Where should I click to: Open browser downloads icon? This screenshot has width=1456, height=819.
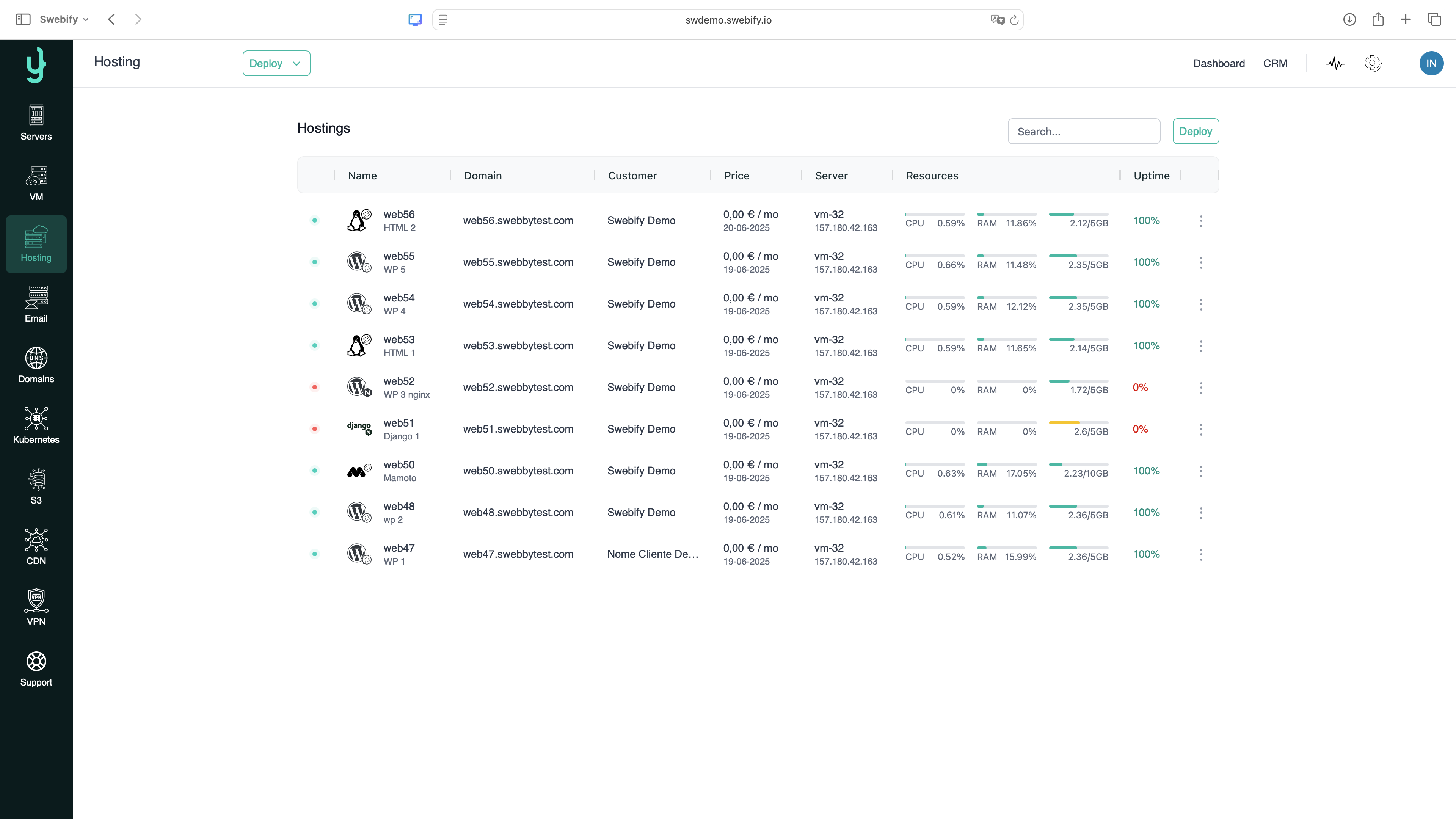(1349, 19)
